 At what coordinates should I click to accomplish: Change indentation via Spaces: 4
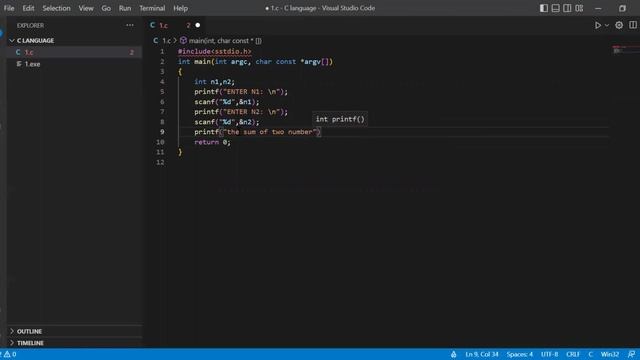tap(520, 354)
